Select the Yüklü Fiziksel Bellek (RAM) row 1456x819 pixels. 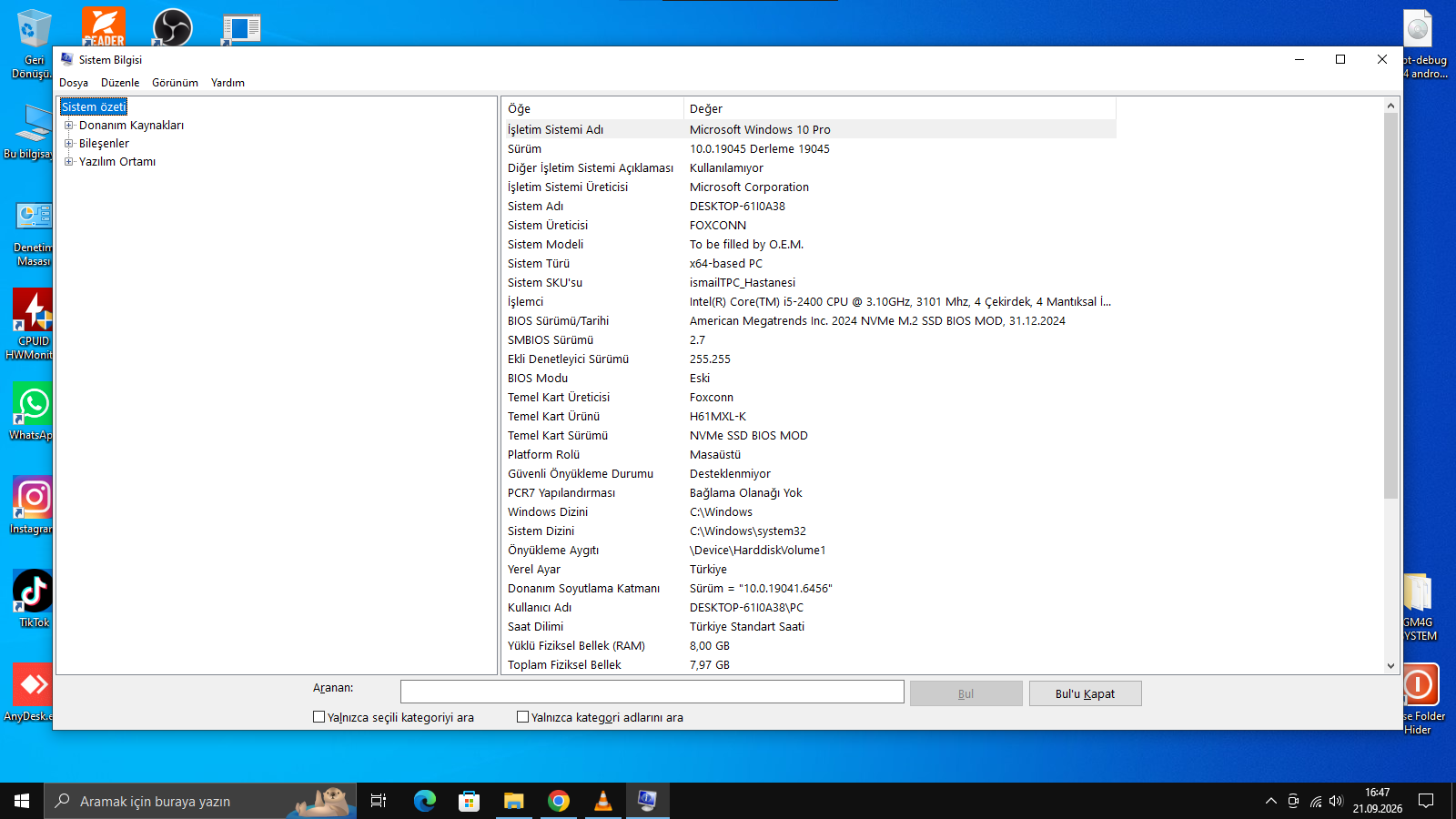click(x=808, y=645)
